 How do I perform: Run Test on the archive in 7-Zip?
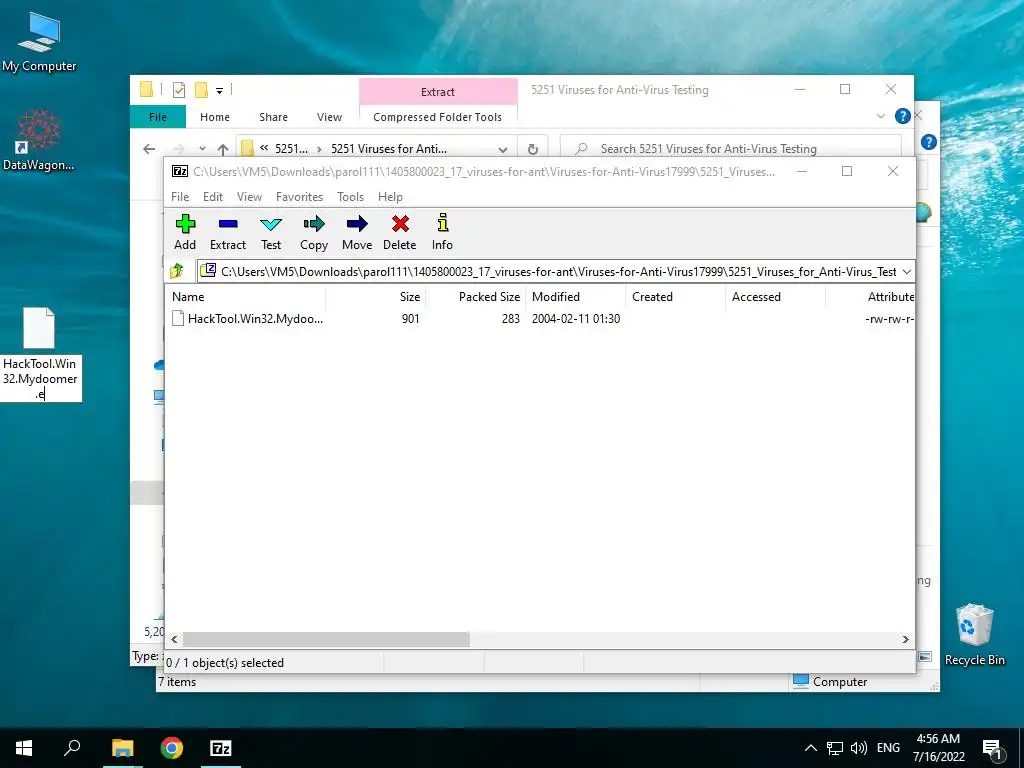coord(271,232)
